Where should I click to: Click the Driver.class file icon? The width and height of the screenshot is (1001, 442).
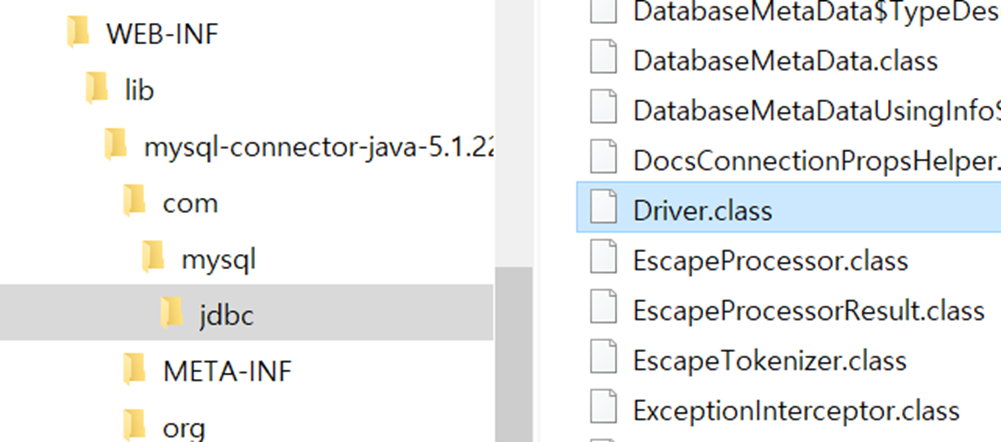pos(603,208)
